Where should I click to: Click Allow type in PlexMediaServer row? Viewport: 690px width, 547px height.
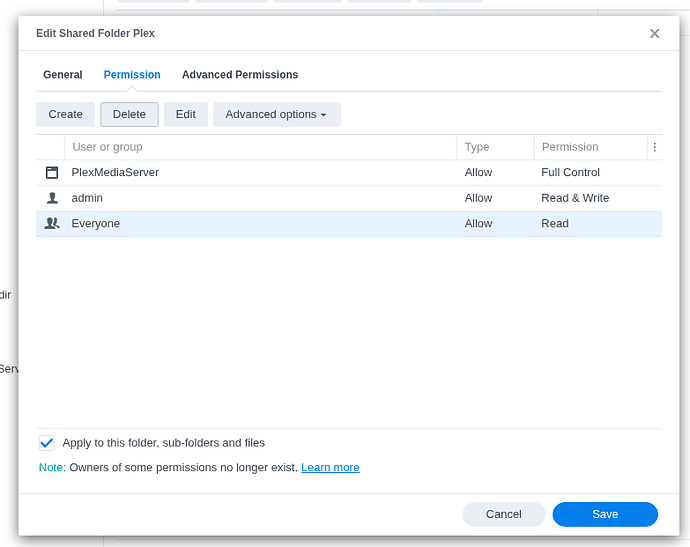478,173
